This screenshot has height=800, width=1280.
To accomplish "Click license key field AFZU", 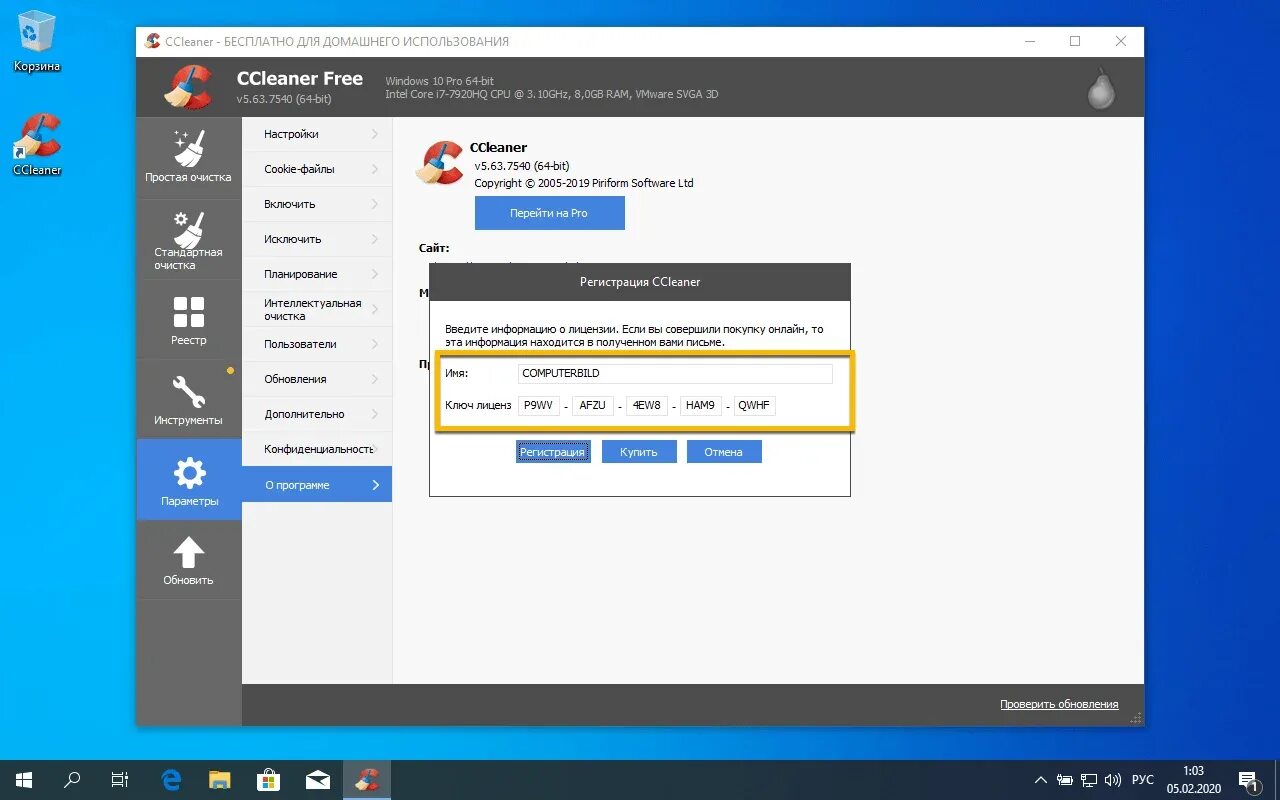I will pyautogui.click(x=593, y=405).
